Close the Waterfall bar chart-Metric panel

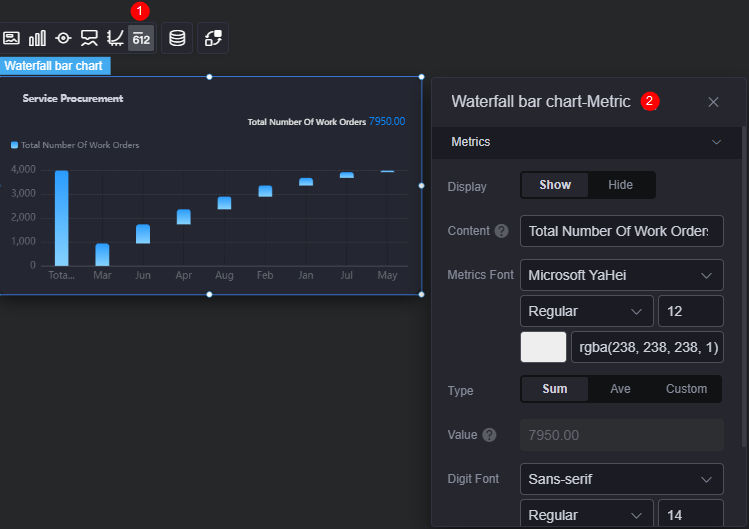[713, 102]
